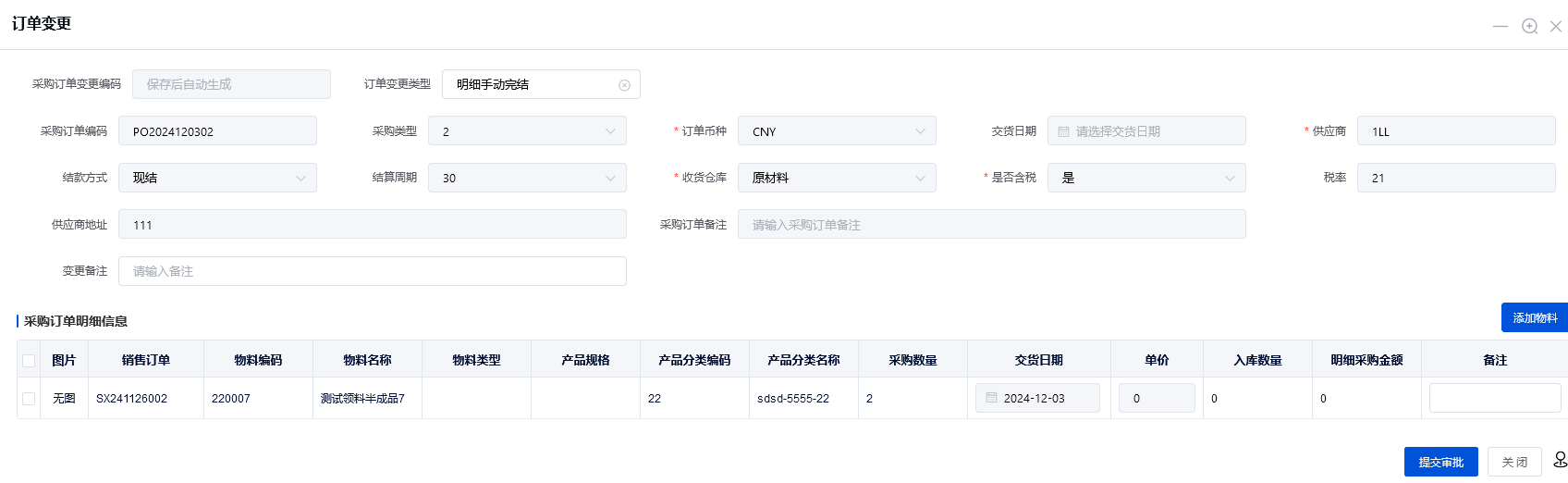
Task: Click the 备注 input in the table row
Action: click(1494, 398)
